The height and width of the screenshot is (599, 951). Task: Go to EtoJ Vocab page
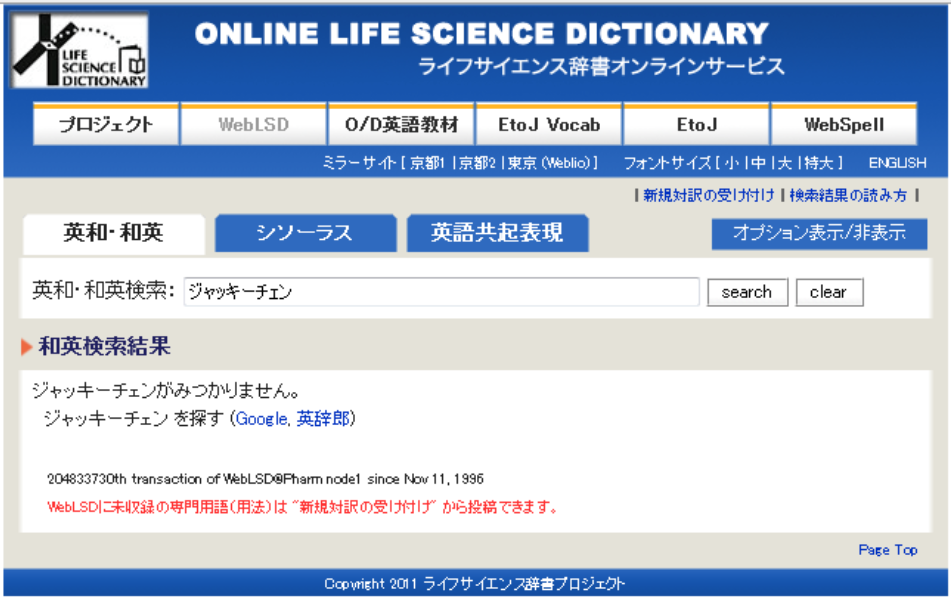549,125
